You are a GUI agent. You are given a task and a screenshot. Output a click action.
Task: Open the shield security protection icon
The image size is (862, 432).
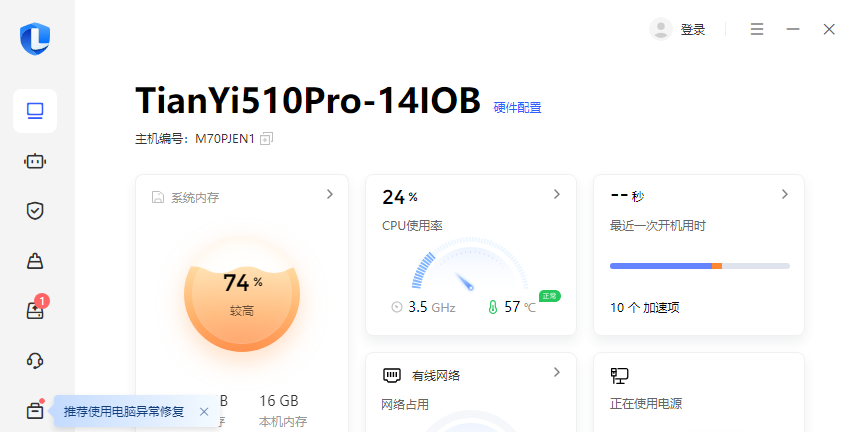[35, 211]
